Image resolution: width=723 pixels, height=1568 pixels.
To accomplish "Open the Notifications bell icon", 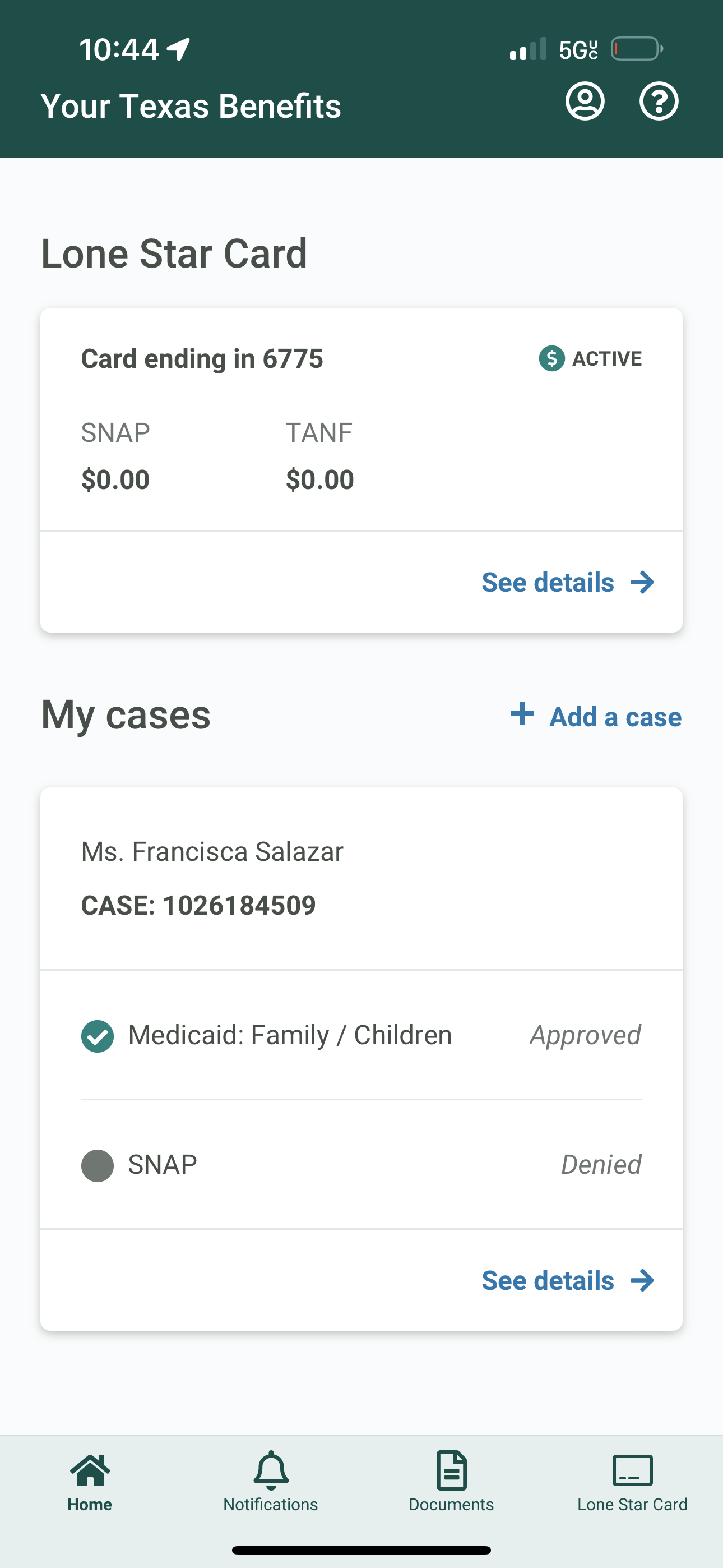I will [x=270, y=1470].
